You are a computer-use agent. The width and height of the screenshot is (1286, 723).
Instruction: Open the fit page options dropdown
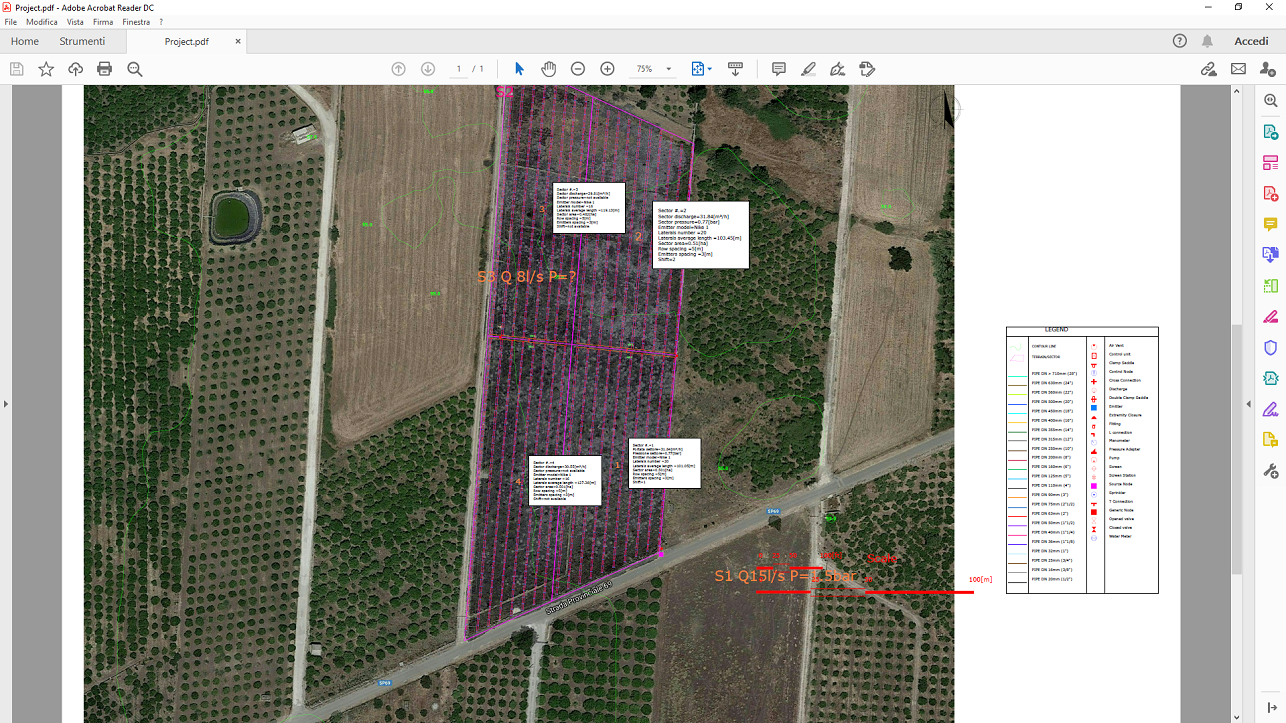point(703,69)
